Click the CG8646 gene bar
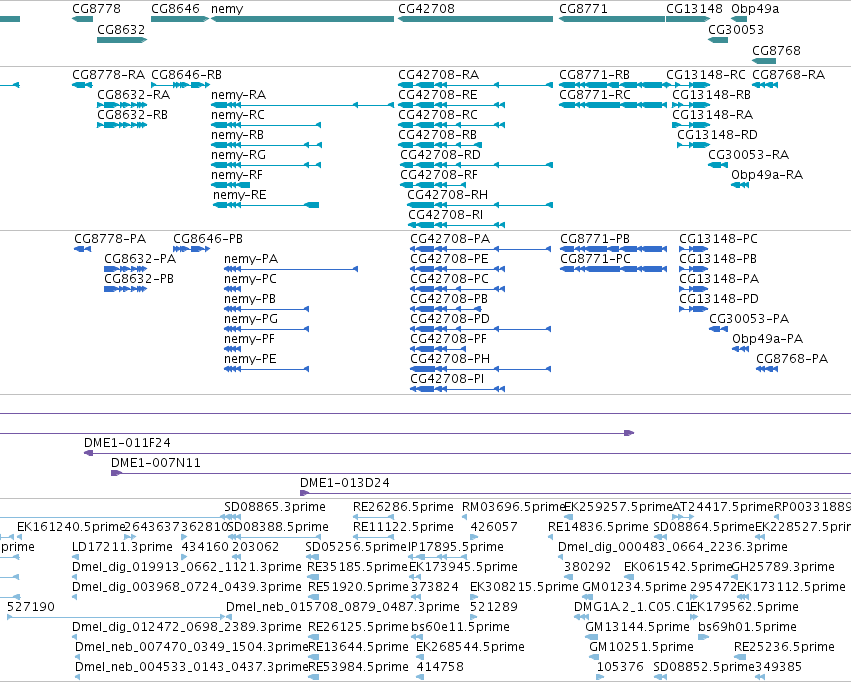 (180, 19)
